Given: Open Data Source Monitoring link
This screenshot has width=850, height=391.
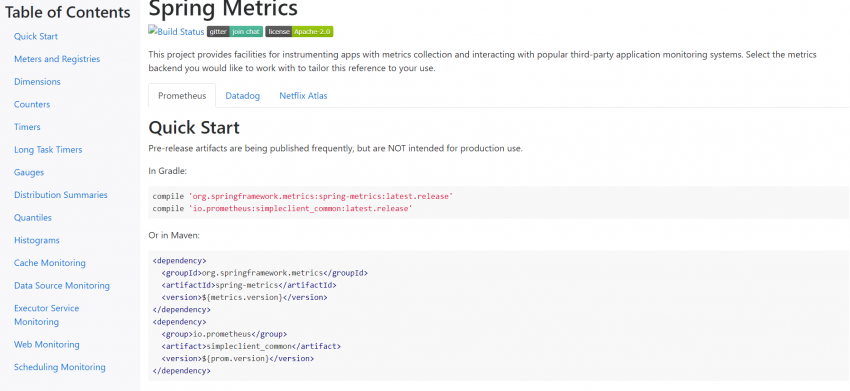Looking at the screenshot, I should (62, 286).
